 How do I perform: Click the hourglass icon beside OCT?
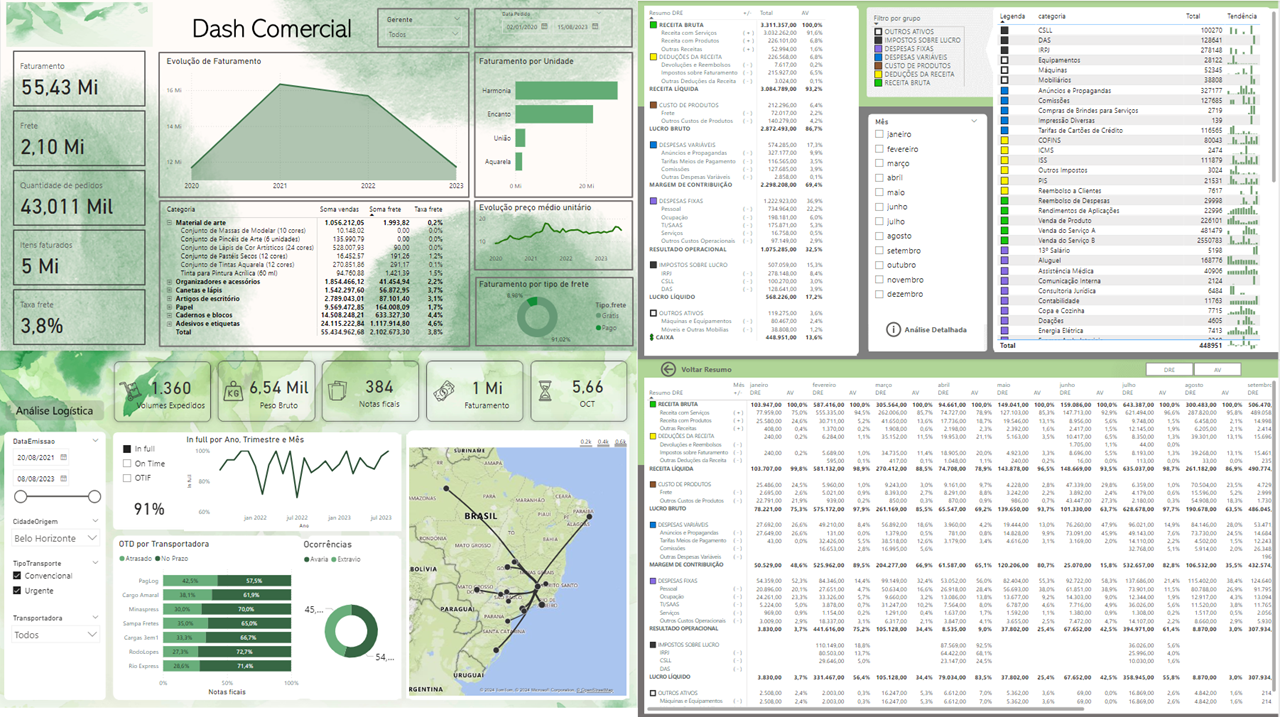[x=544, y=388]
